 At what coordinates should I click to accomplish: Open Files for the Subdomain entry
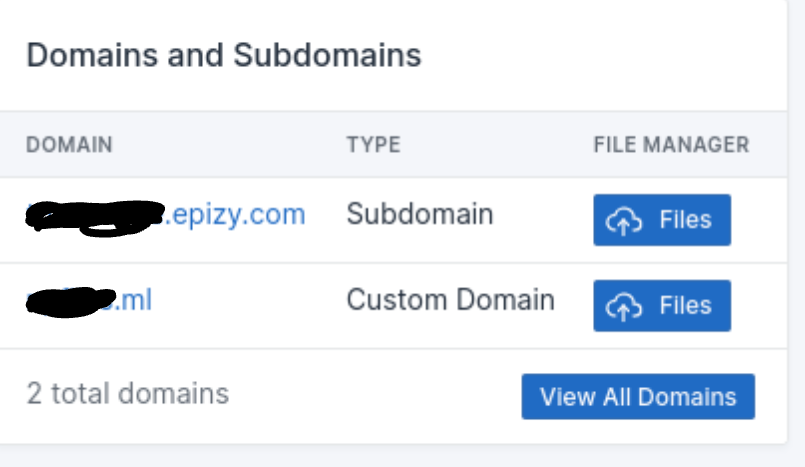(x=662, y=220)
